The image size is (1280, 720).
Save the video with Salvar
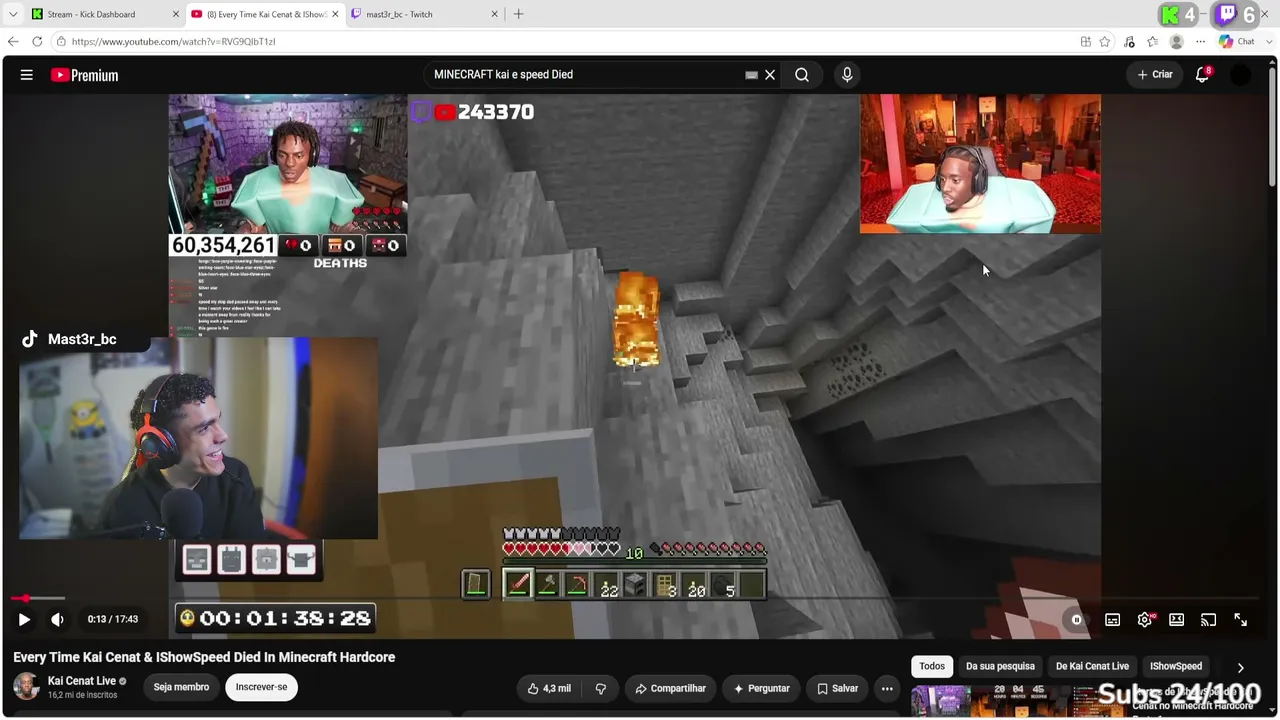(x=837, y=688)
